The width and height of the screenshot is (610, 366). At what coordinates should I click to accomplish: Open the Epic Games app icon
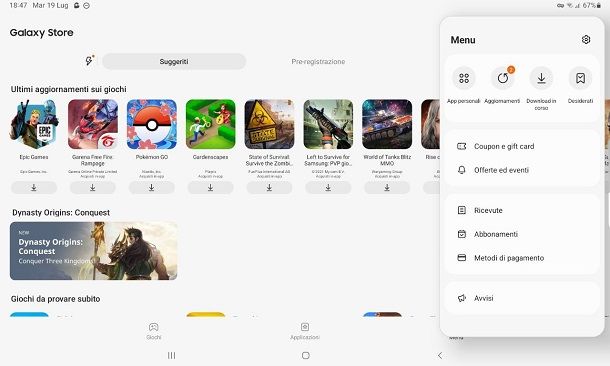click(x=34, y=124)
